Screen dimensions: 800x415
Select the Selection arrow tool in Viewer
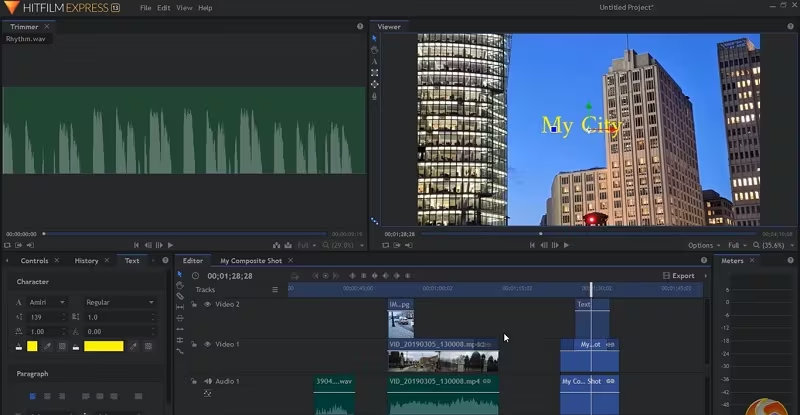(374, 38)
